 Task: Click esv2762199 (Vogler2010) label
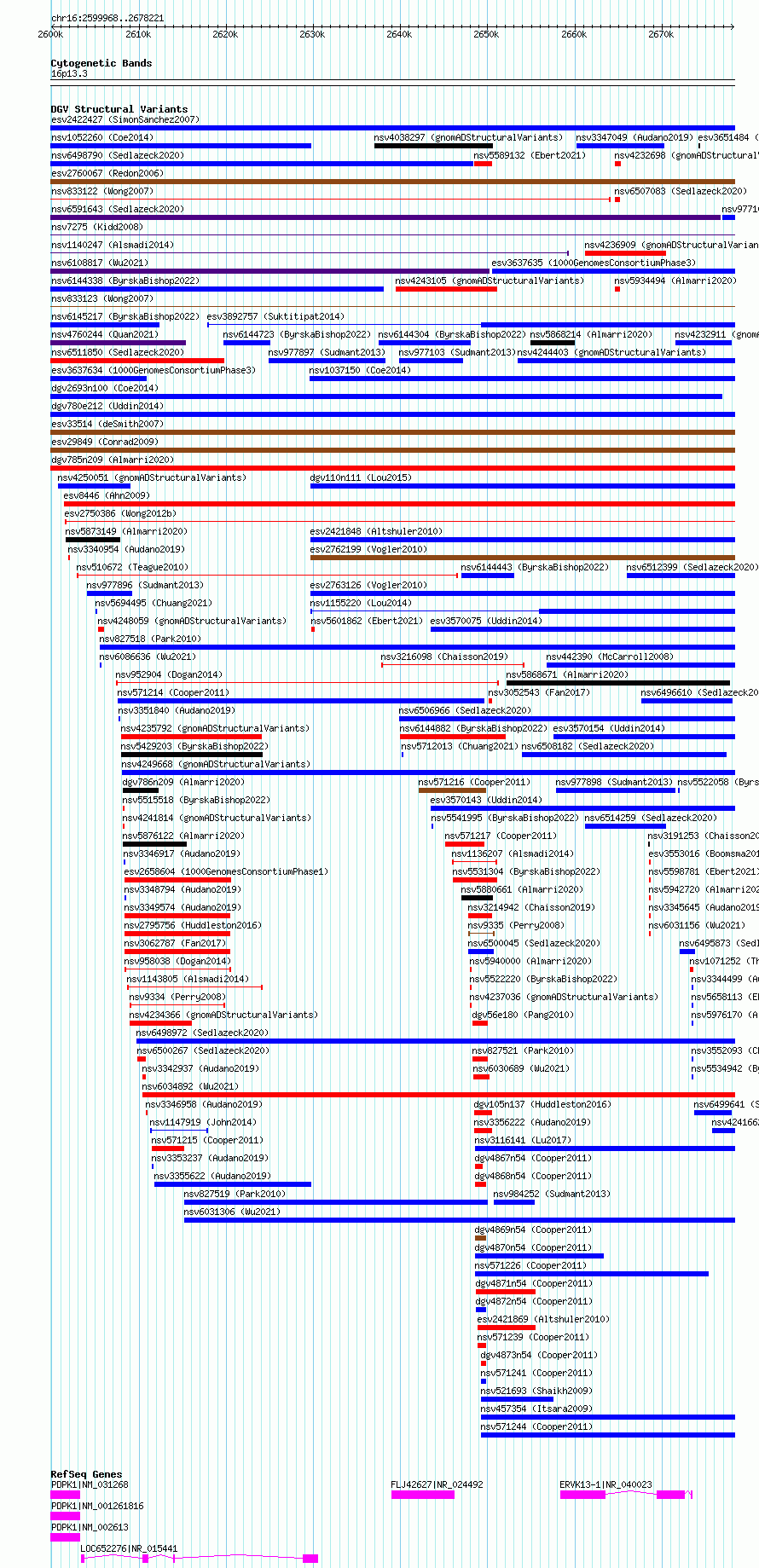coord(369,549)
